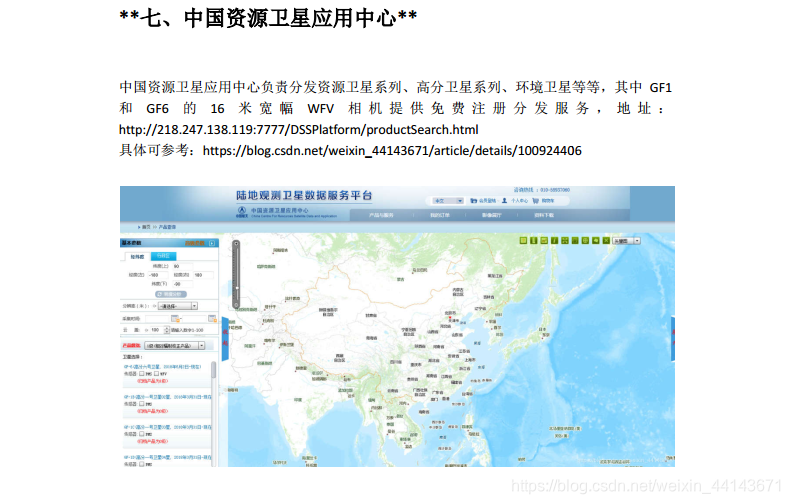Click the blue 收起 collapse tab

[x=225, y=339]
